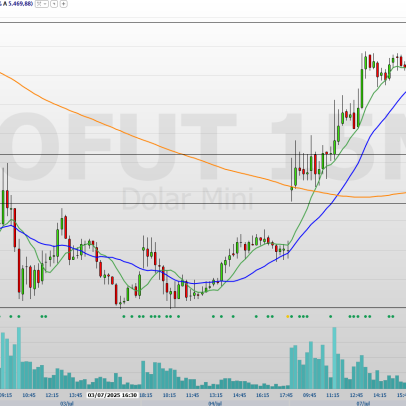Click the 14:45 time axis label
The image size is (406, 406).
click(239, 395)
